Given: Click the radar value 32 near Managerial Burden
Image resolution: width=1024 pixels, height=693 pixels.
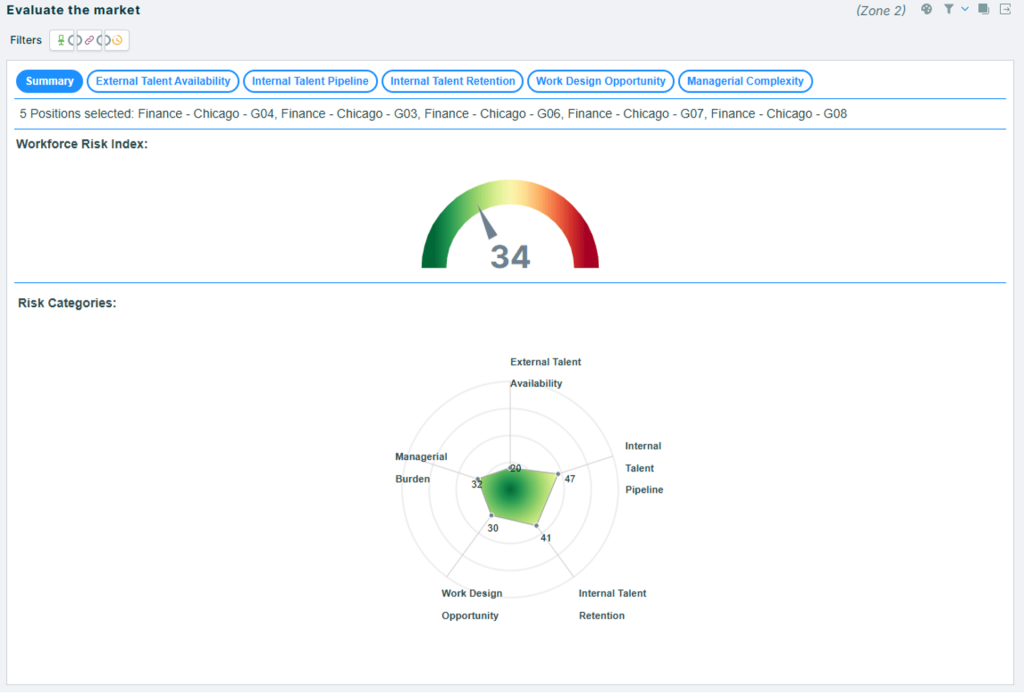Looking at the screenshot, I should tap(477, 484).
